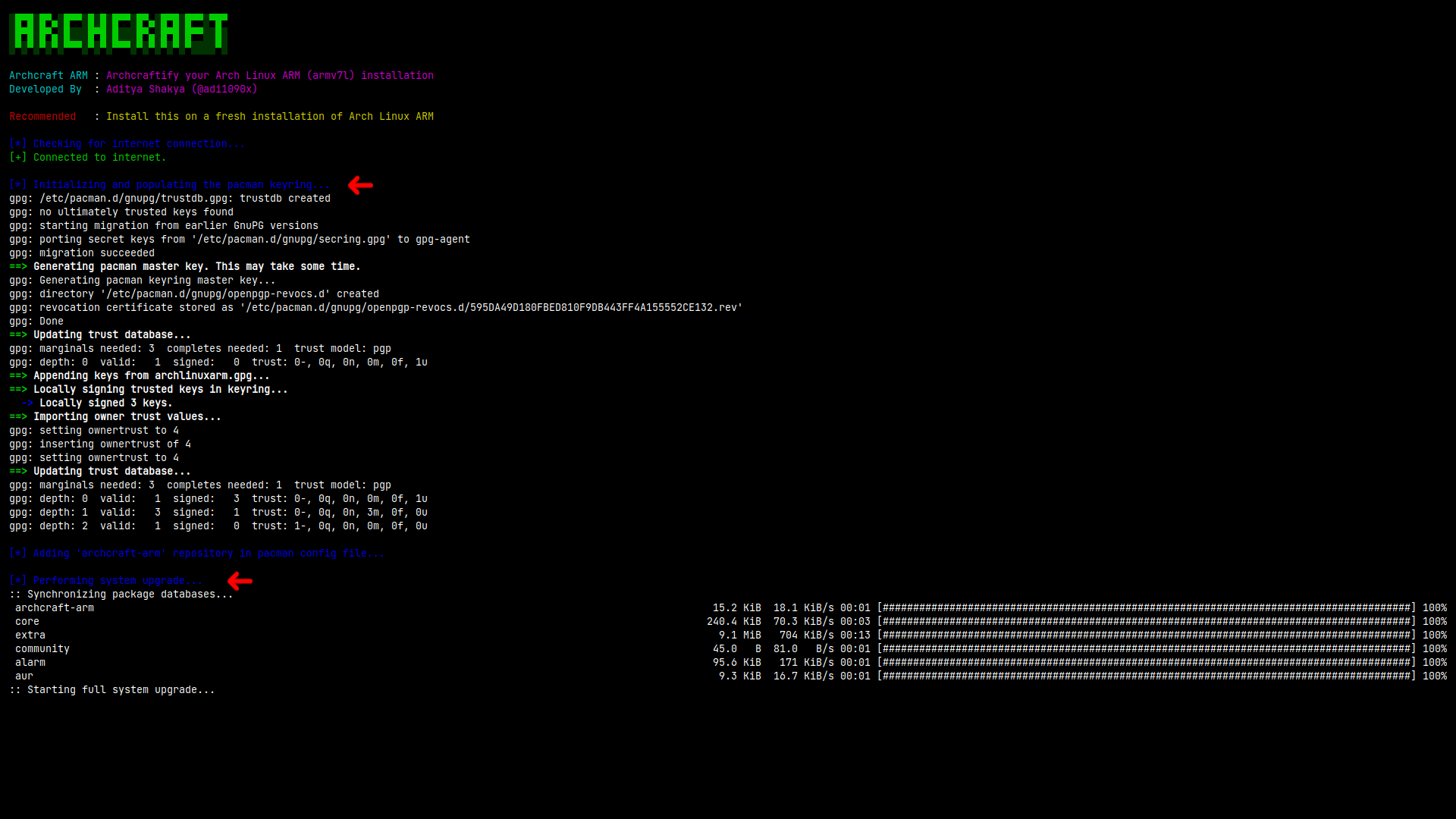
Task: Click the ARCHCRAFT ASCII logo banner
Action: pyautogui.click(x=118, y=33)
